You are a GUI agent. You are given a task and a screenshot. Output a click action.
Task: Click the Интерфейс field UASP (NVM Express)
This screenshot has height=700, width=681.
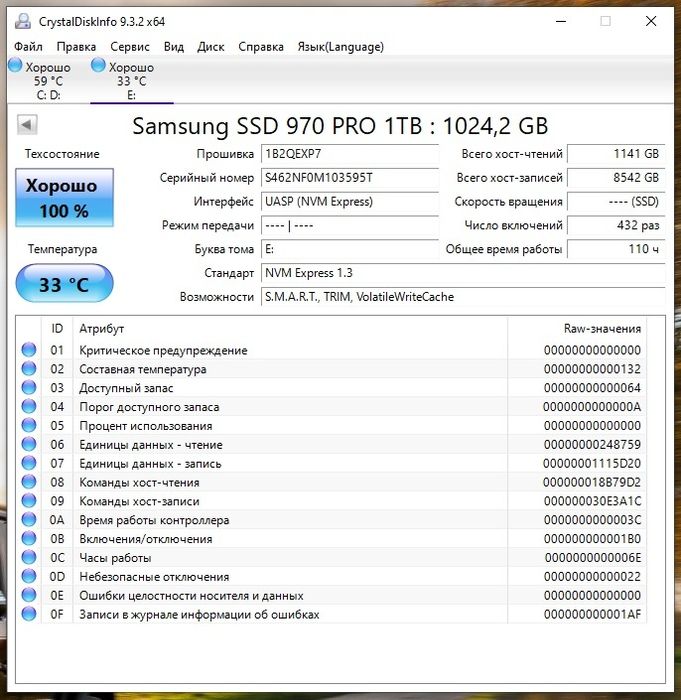[350, 202]
